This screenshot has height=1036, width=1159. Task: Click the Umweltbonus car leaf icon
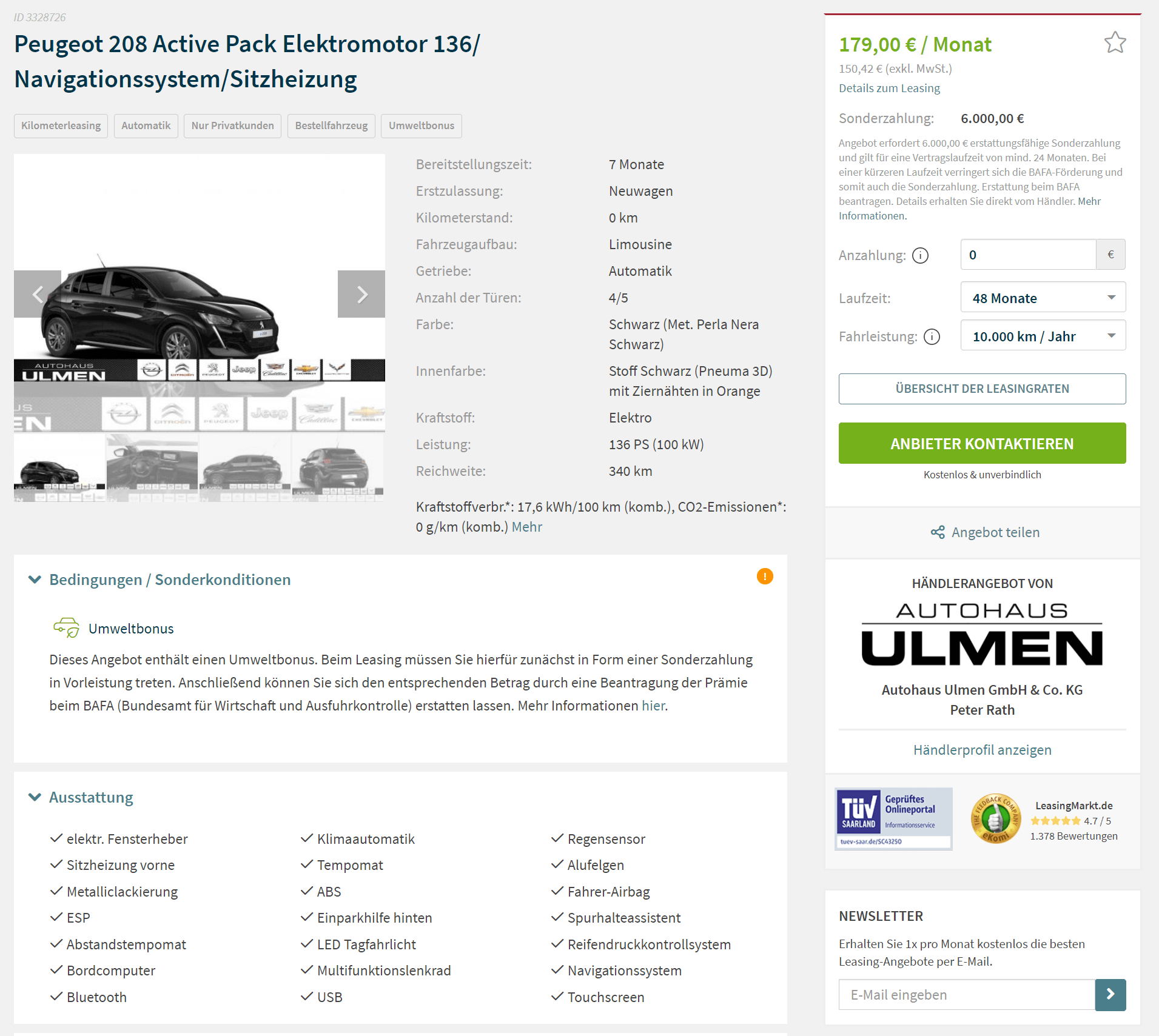click(66, 627)
